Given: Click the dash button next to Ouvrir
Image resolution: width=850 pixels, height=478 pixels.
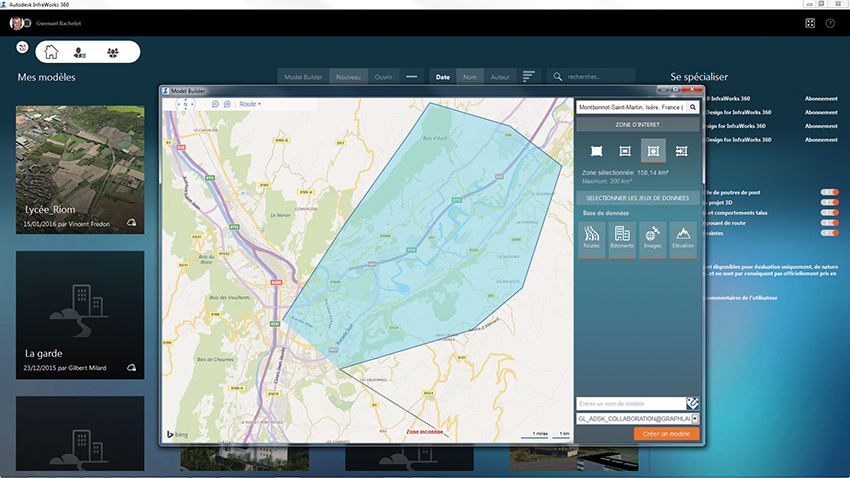Looking at the screenshot, I should tap(411, 76).
